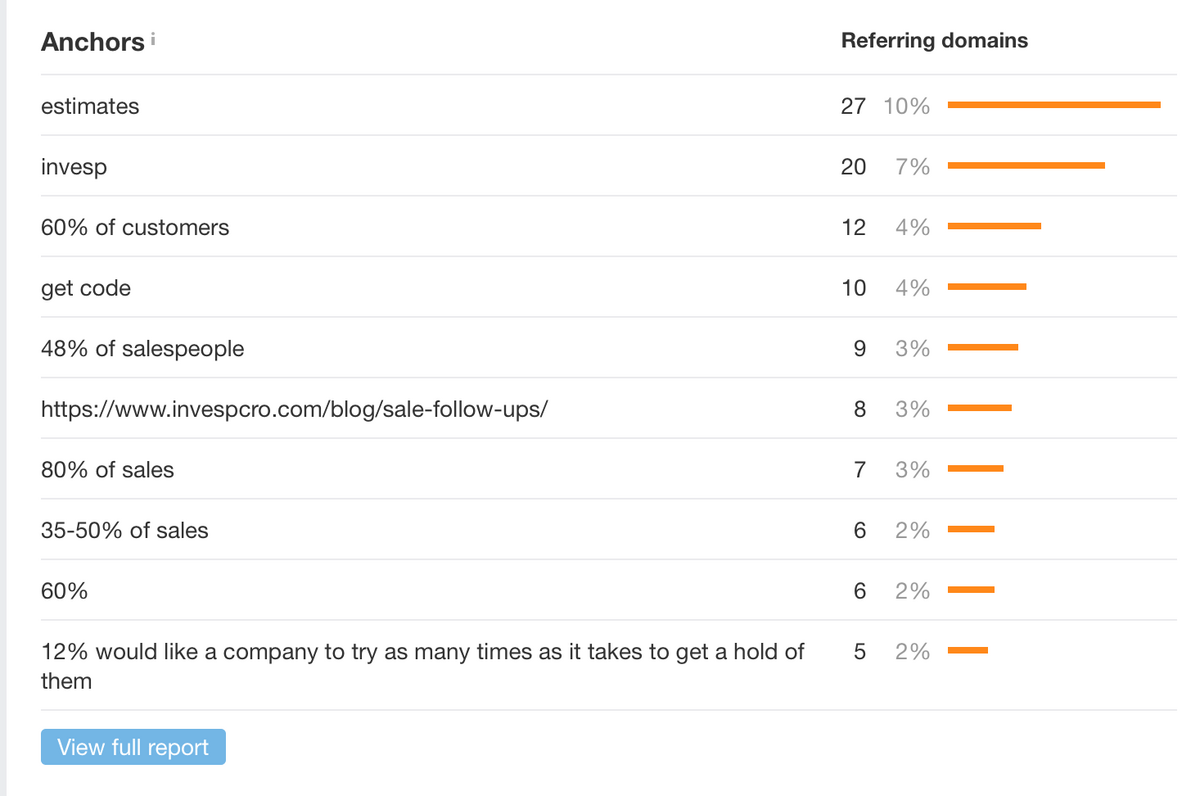Click the info icon beside Anchors heading

coord(153,41)
